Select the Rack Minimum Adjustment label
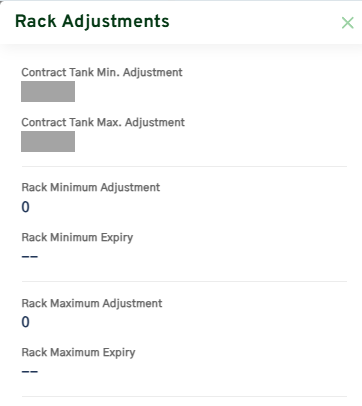Image resolution: width=362 pixels, height=406 pixels. 91,187
